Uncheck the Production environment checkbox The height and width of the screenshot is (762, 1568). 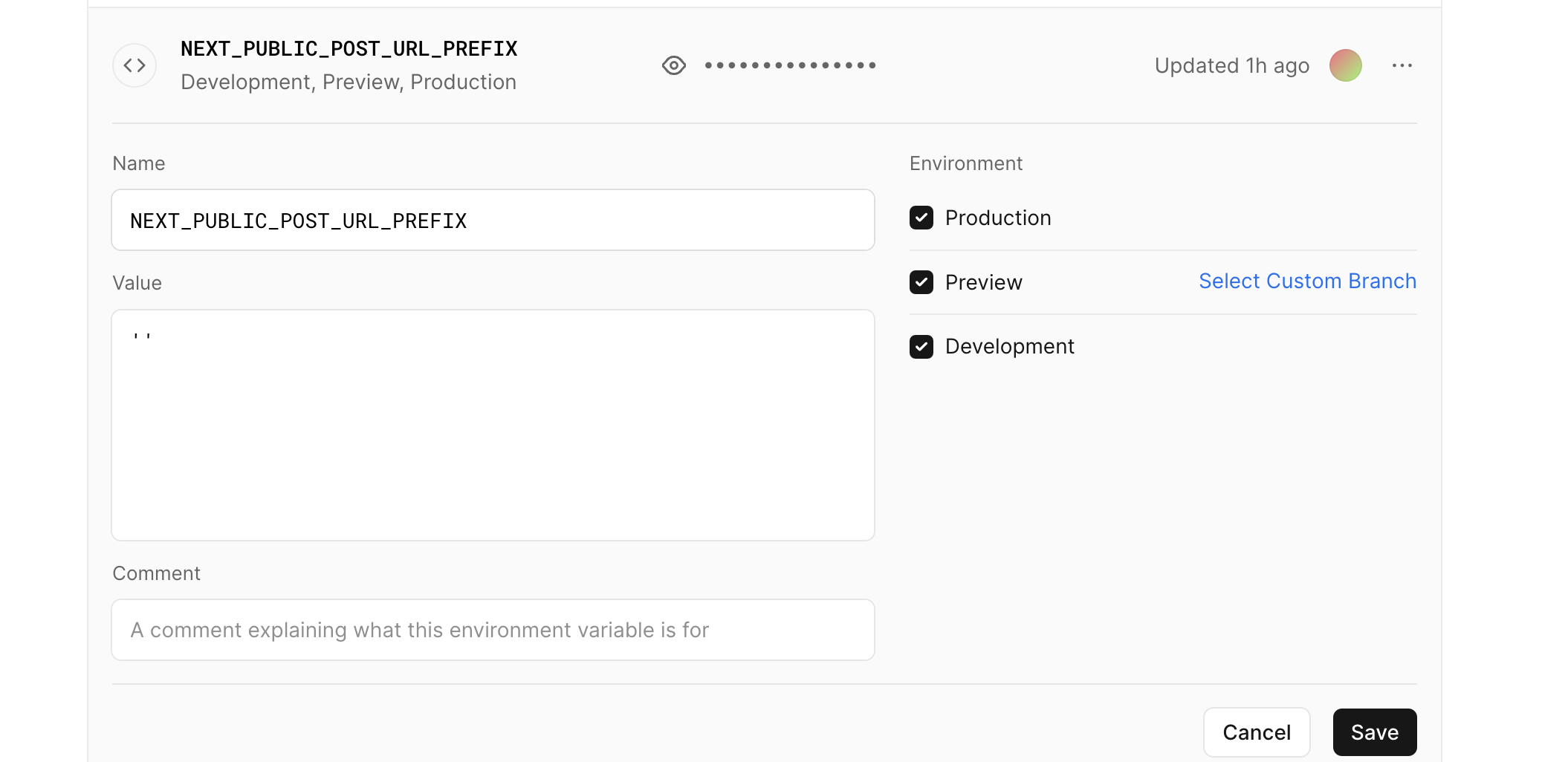pyautogui.click(x=921, y=218)
